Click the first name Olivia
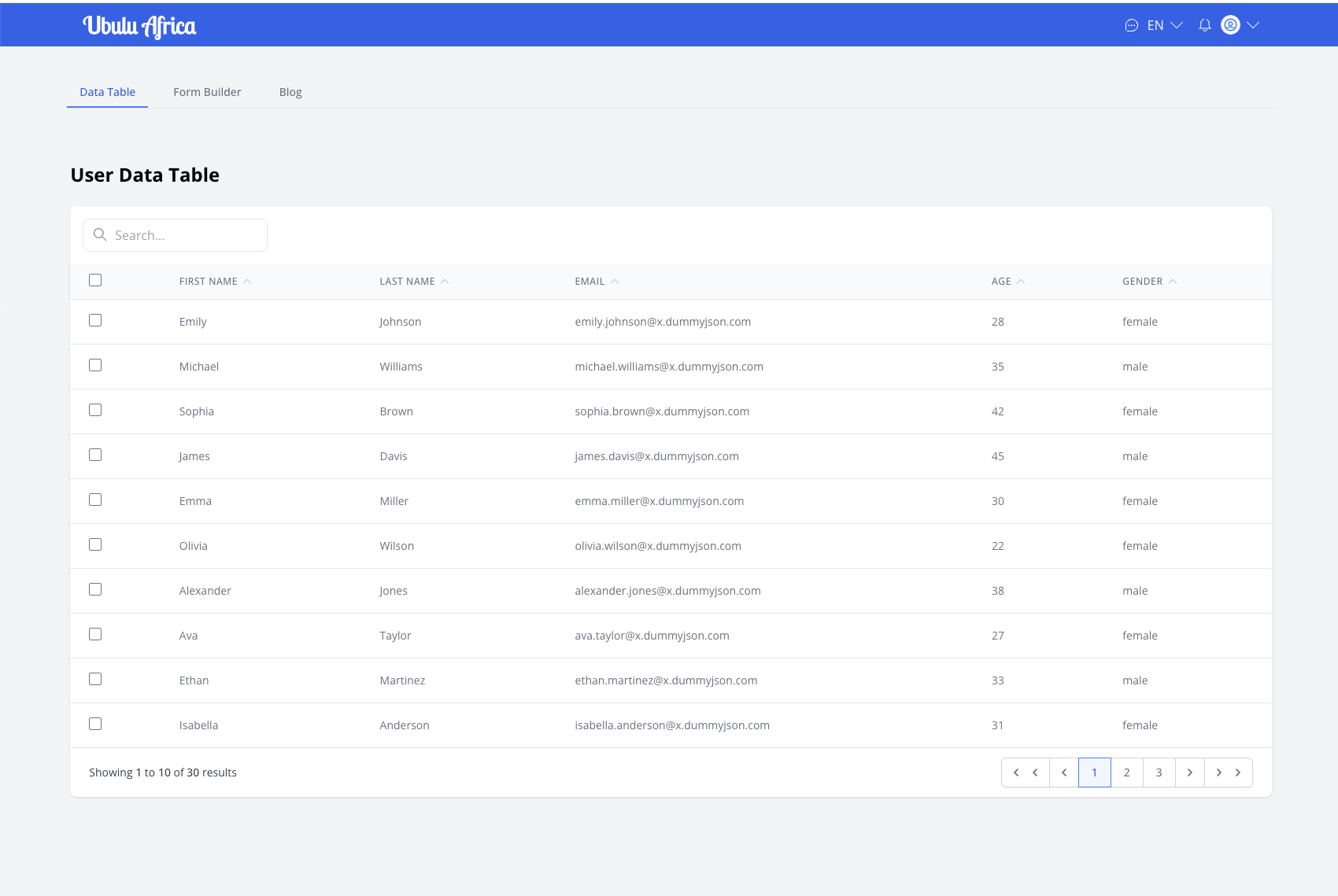The image size is (1338, 896). tap(193, 546)
